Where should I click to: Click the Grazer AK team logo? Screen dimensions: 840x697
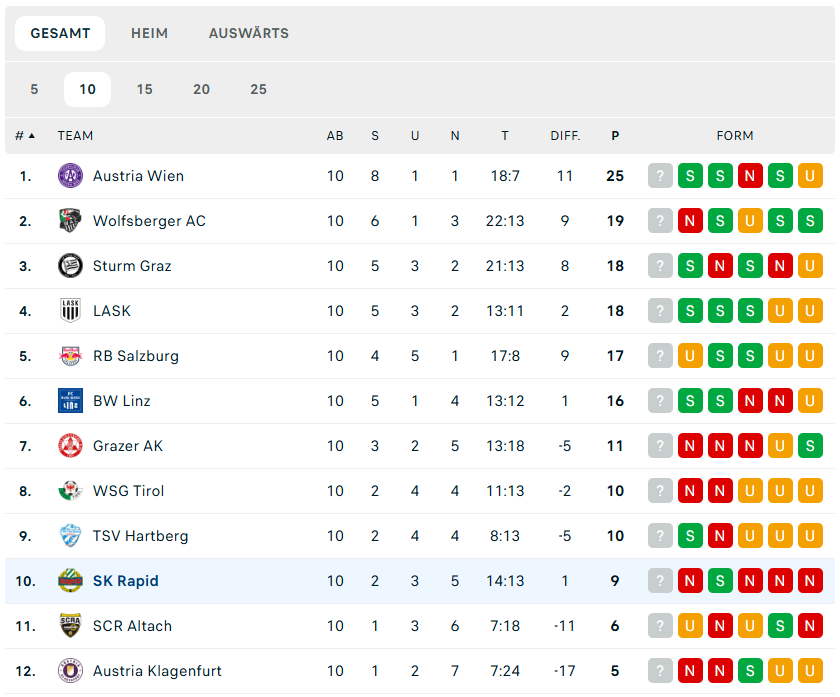pos(70,446)
